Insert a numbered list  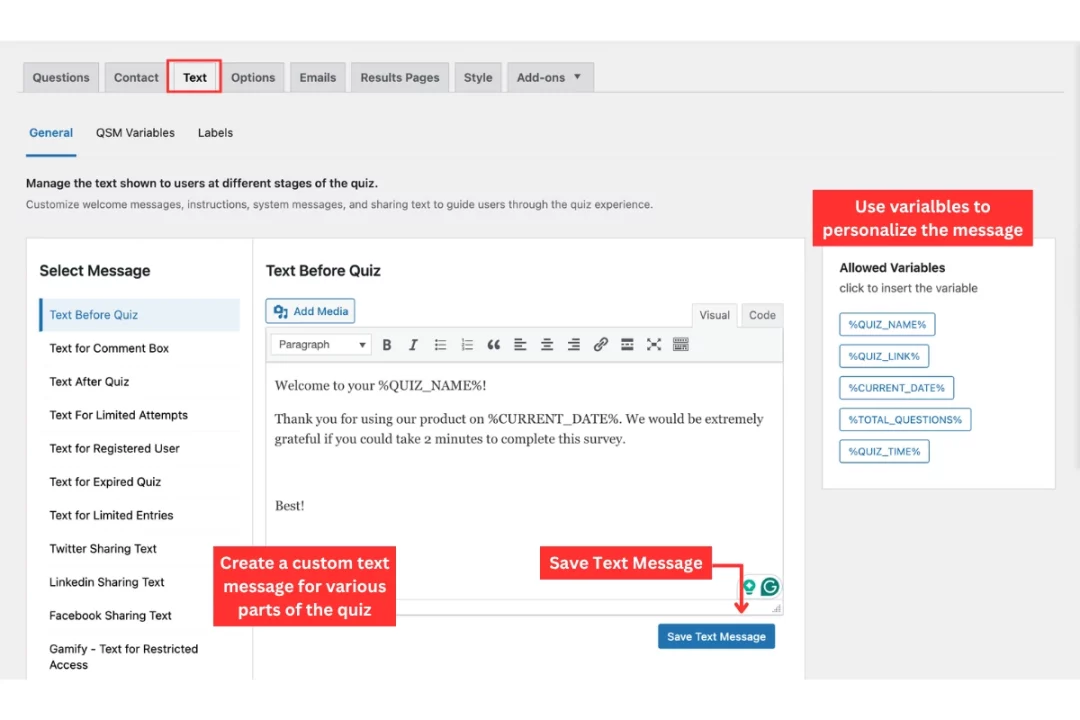point(466,344)
